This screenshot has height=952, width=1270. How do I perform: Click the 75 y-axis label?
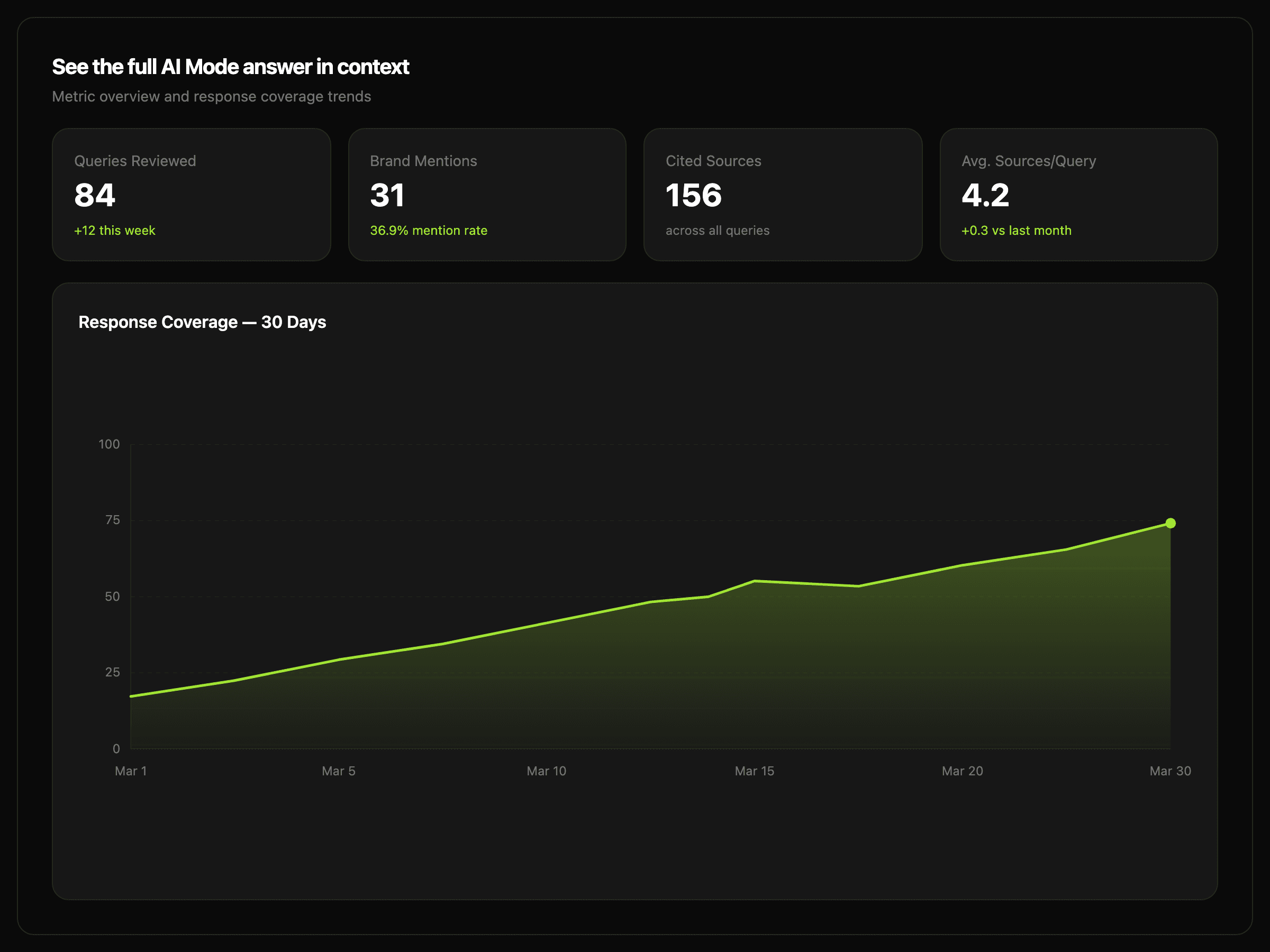113,520
